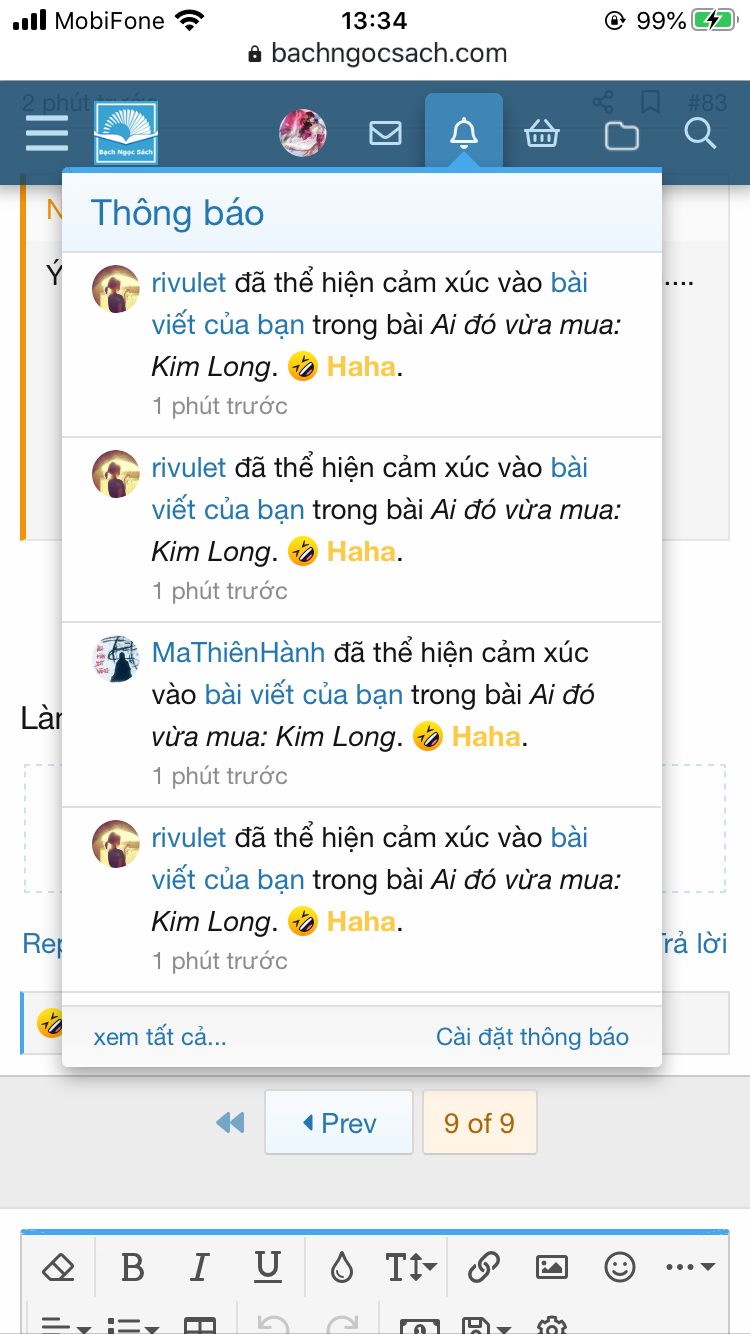
Task: Open the hamburger navigation menu
Action: coord(46,131)
